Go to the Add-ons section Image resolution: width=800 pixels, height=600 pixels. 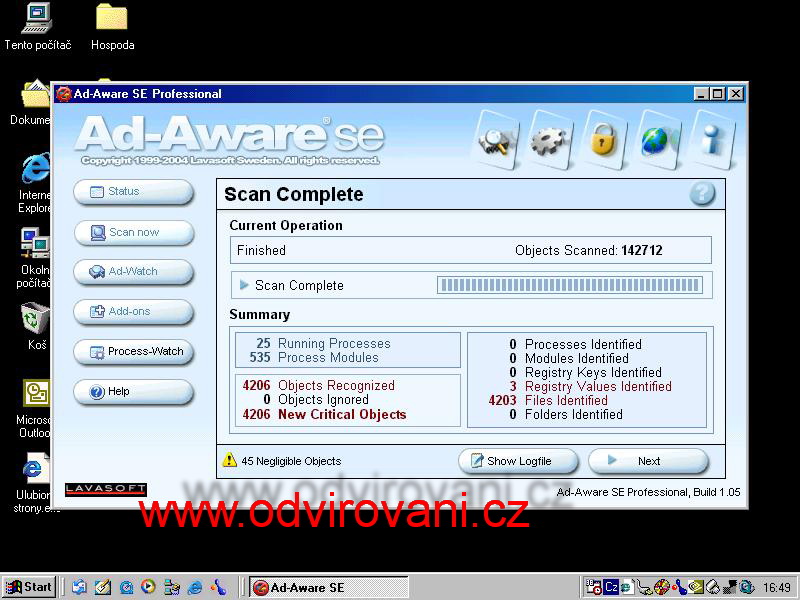point(134,312)
